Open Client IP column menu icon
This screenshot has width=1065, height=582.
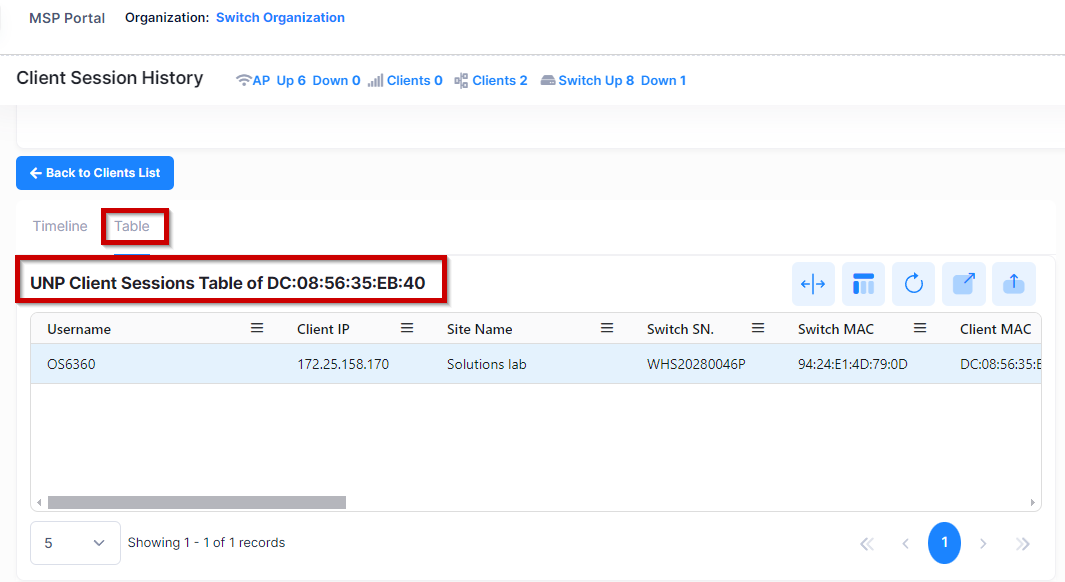(407, 328)
